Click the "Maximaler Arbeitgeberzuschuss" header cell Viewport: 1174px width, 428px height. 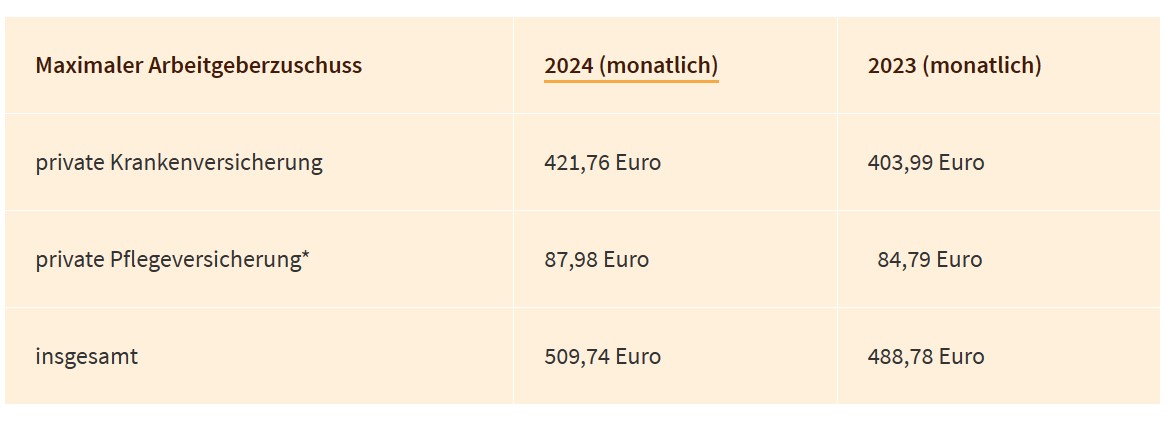pyautogui.click(x=198, y=66)
